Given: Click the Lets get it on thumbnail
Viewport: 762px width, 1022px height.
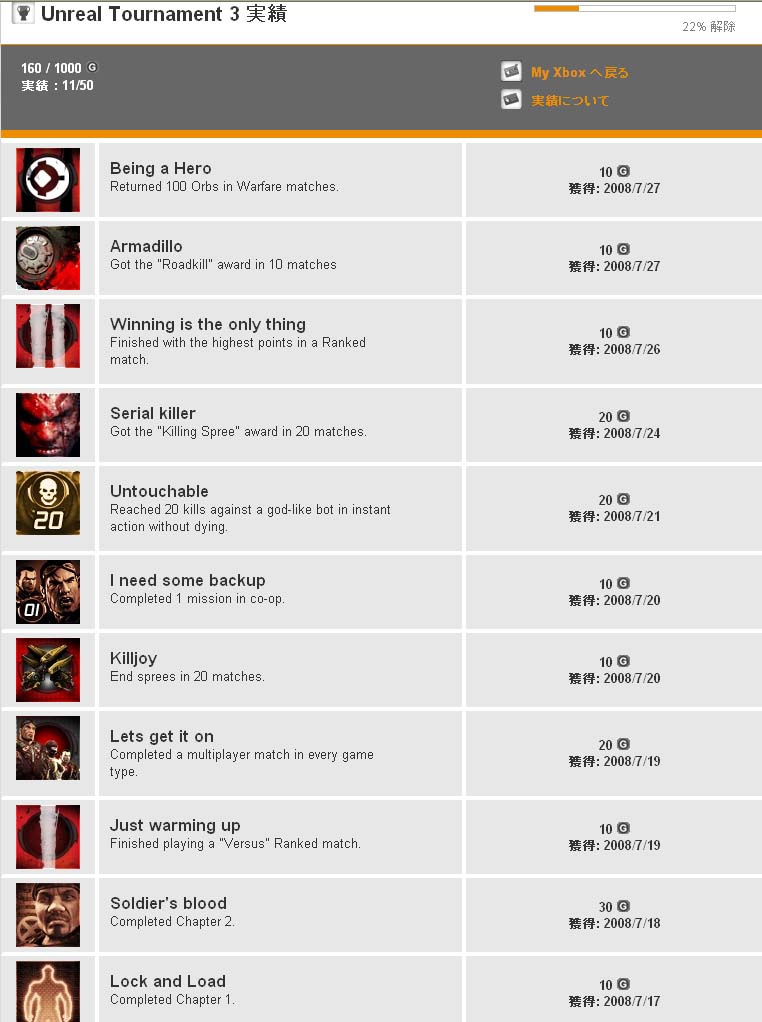Looking at the screenshot, I should 48,748.
